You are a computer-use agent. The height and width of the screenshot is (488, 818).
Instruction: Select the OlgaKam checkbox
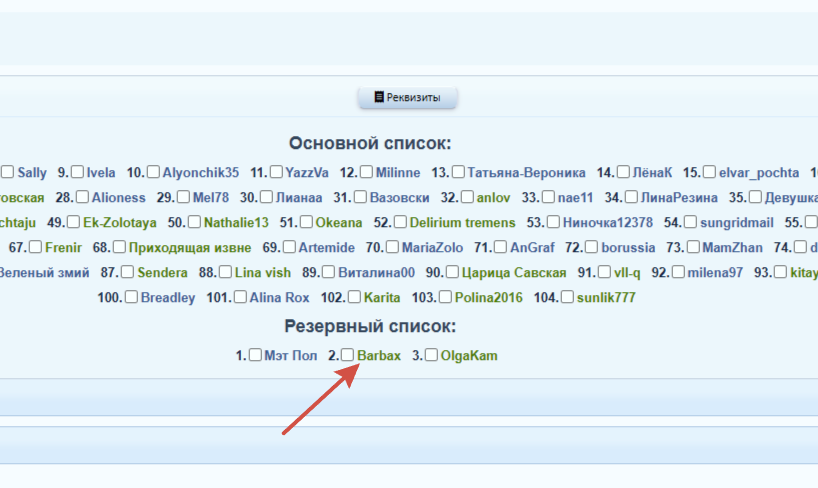tap(431, 355)
